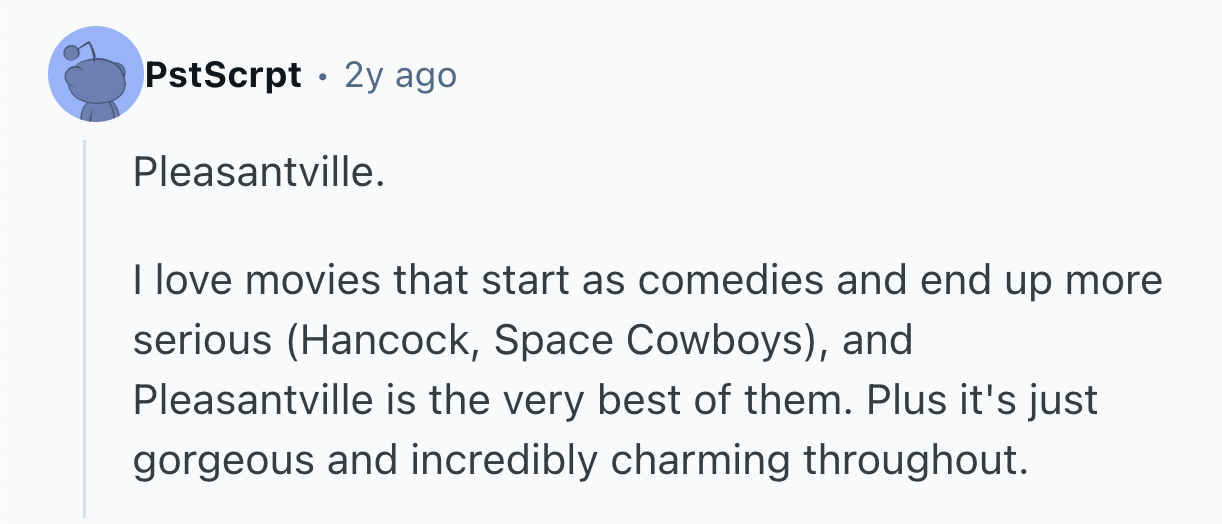Click PstScrpt's Snoo avatar icon
Screen dimensions: 1222x524
[96, 75]
